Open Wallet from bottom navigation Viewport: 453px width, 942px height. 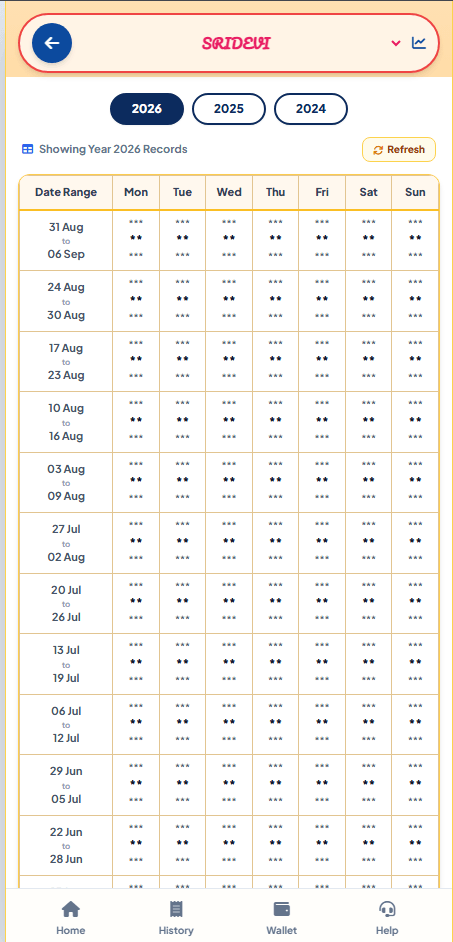point(282,917)
